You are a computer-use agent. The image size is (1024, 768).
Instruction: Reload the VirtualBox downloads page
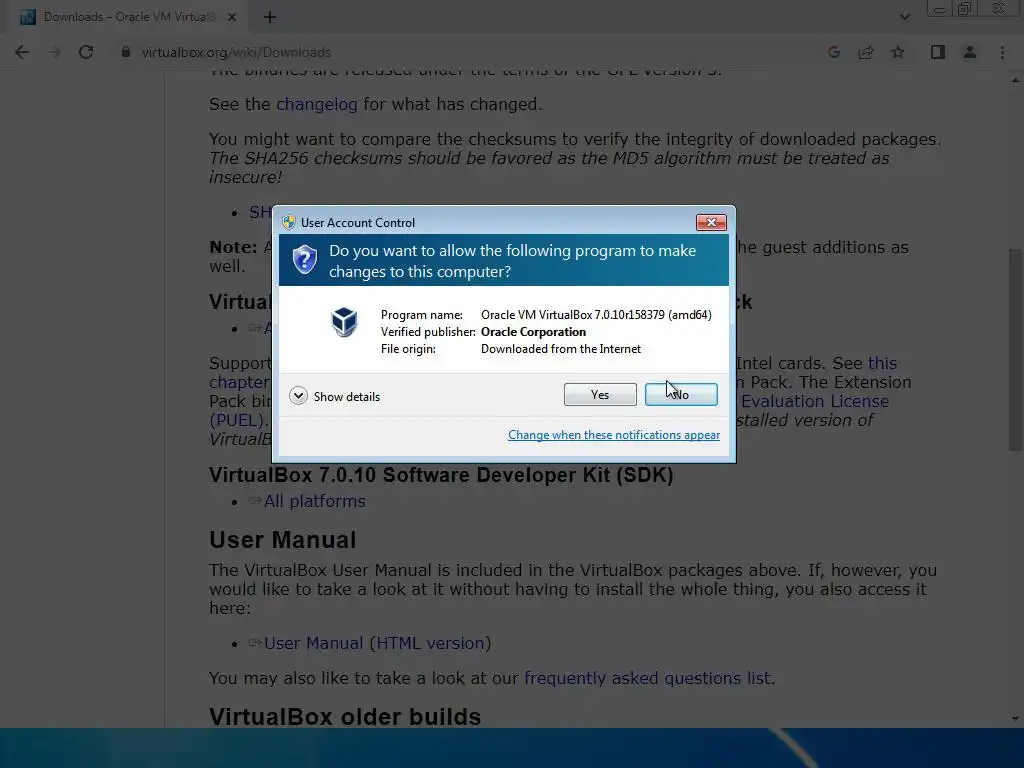86,52
